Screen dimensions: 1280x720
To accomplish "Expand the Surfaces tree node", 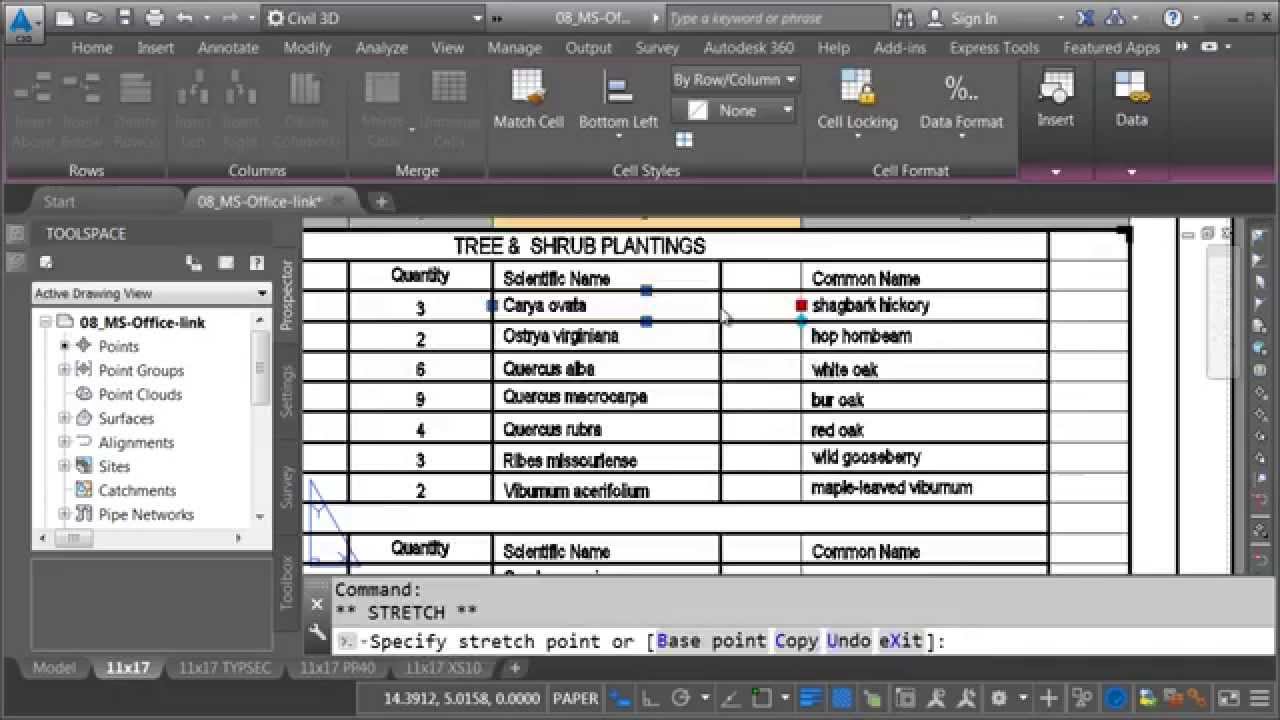I will (65, 418).
